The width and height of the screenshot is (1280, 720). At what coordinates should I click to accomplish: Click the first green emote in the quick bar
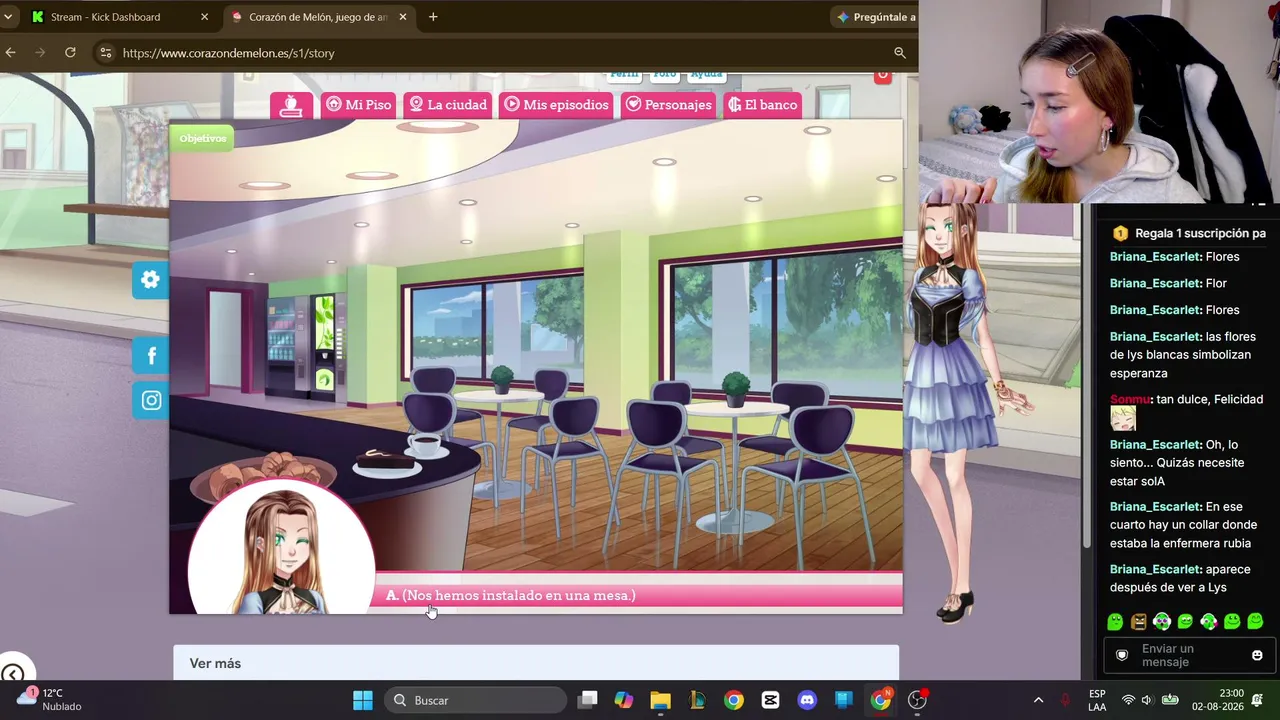tap(1115, 622)
